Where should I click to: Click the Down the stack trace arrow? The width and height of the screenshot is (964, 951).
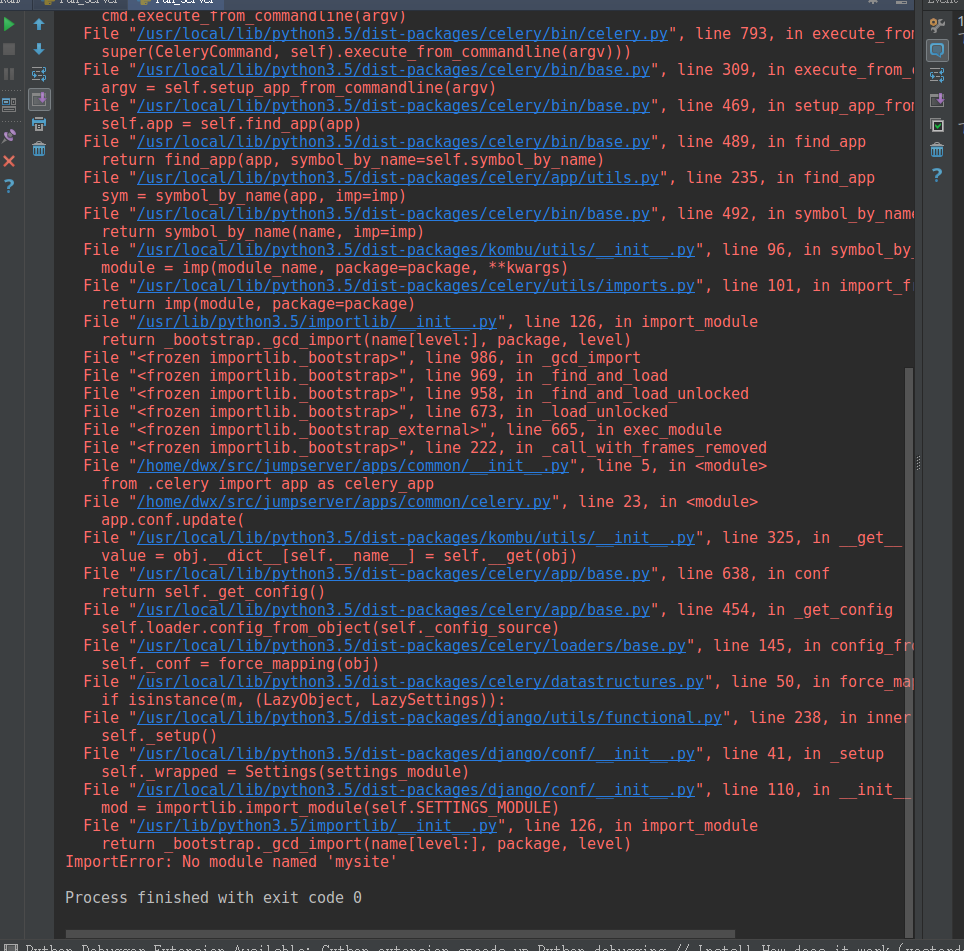pyautogui.click(x=39, y=48)
